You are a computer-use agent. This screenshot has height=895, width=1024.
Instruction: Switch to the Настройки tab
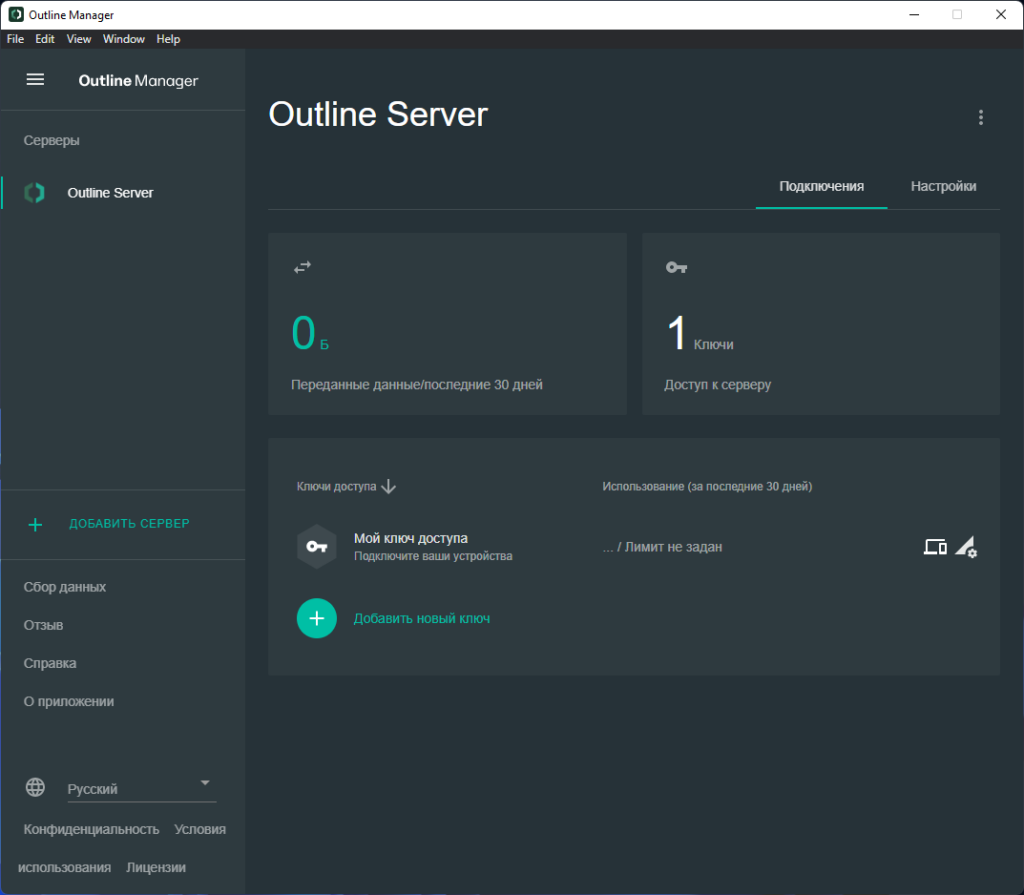[x=943, y=186]
